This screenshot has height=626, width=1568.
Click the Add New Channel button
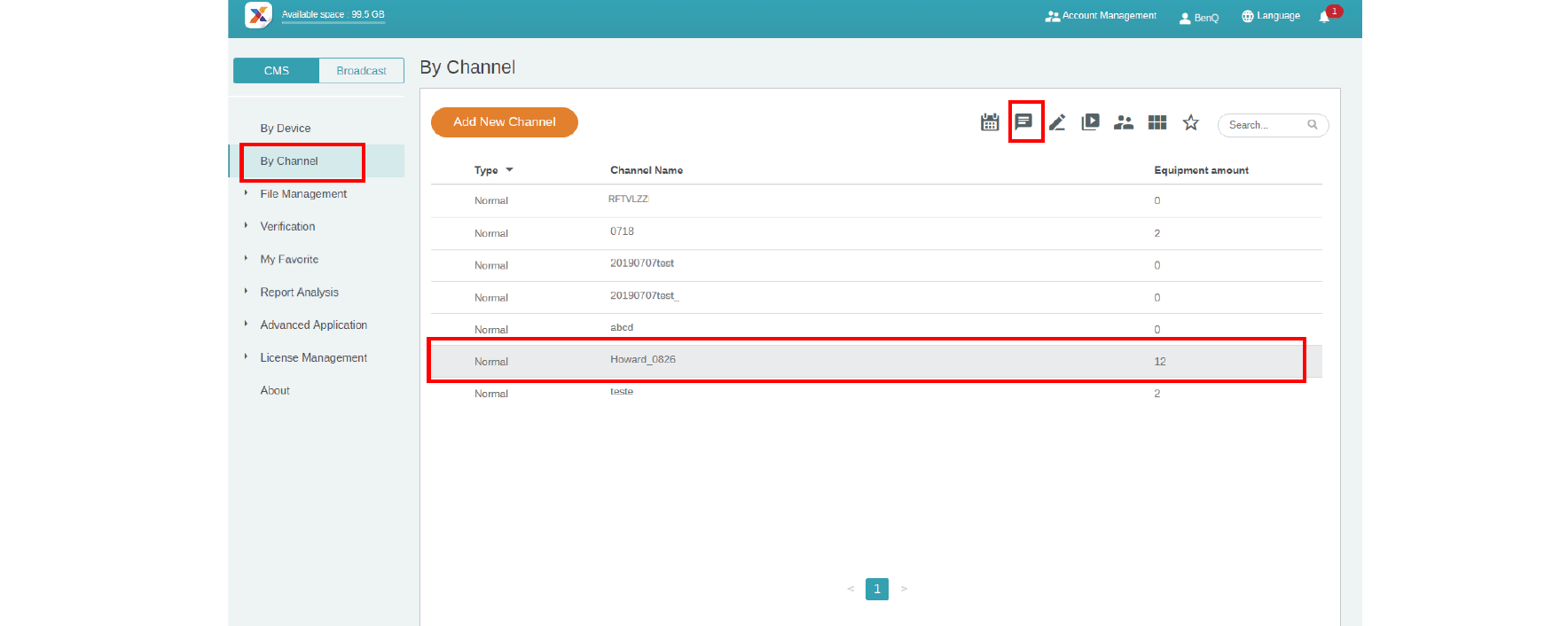[504, 122]
